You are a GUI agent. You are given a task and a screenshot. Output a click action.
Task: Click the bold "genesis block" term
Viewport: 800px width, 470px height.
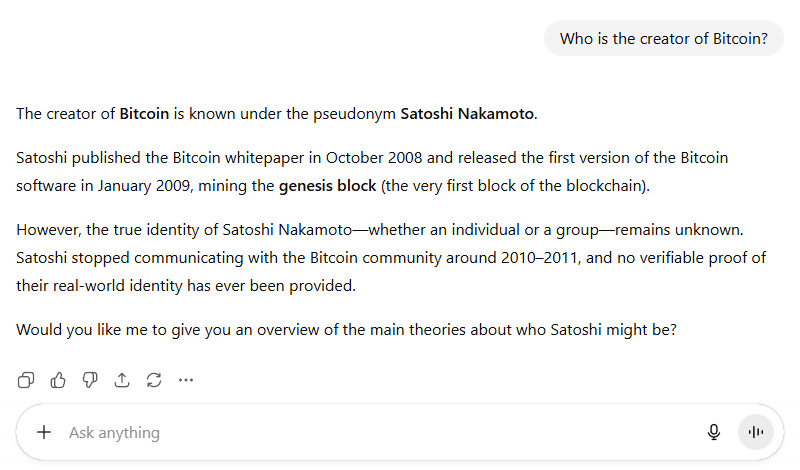click(x=328, y=186)
